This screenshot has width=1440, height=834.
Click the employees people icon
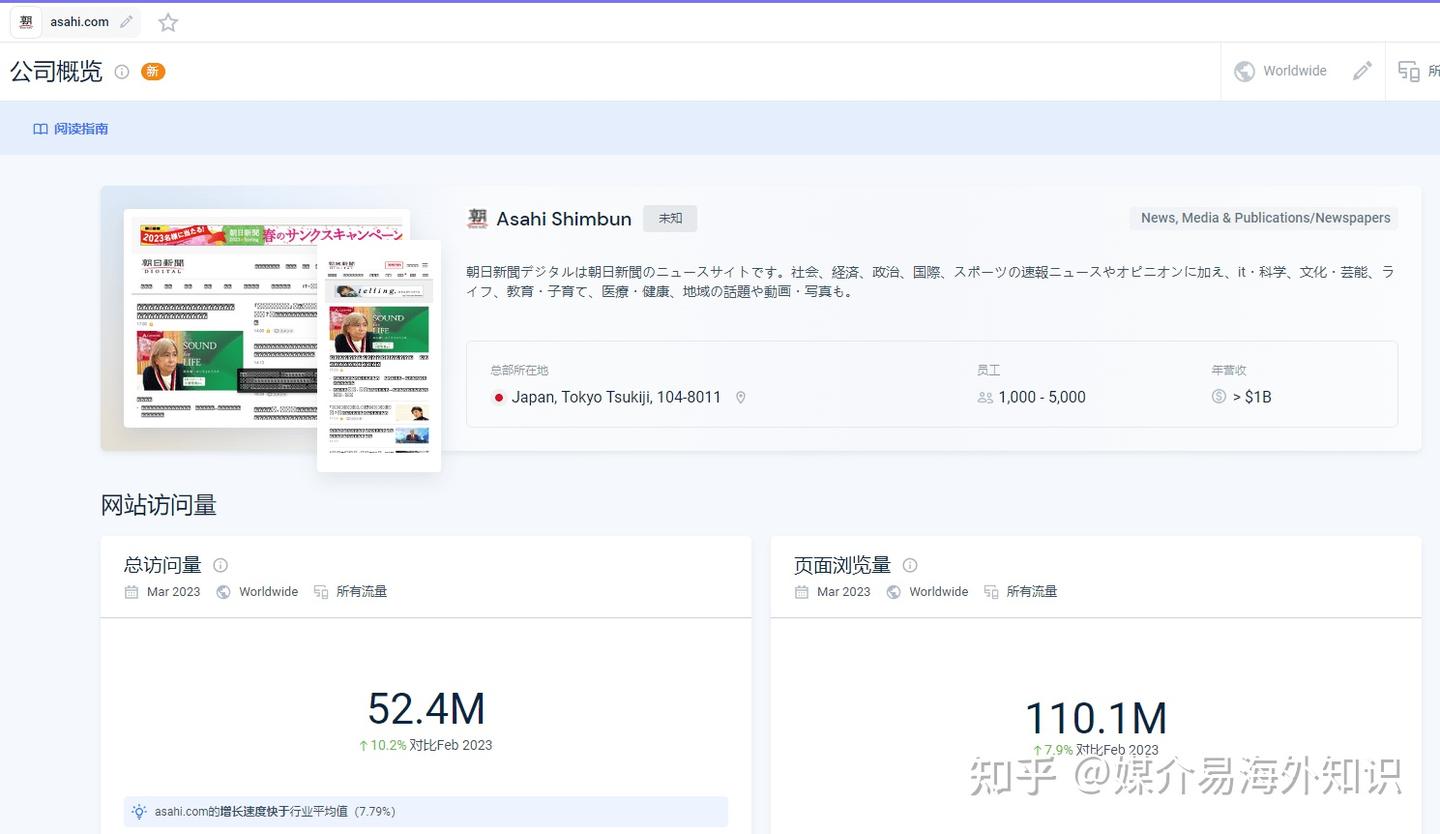tap(985, 397)
